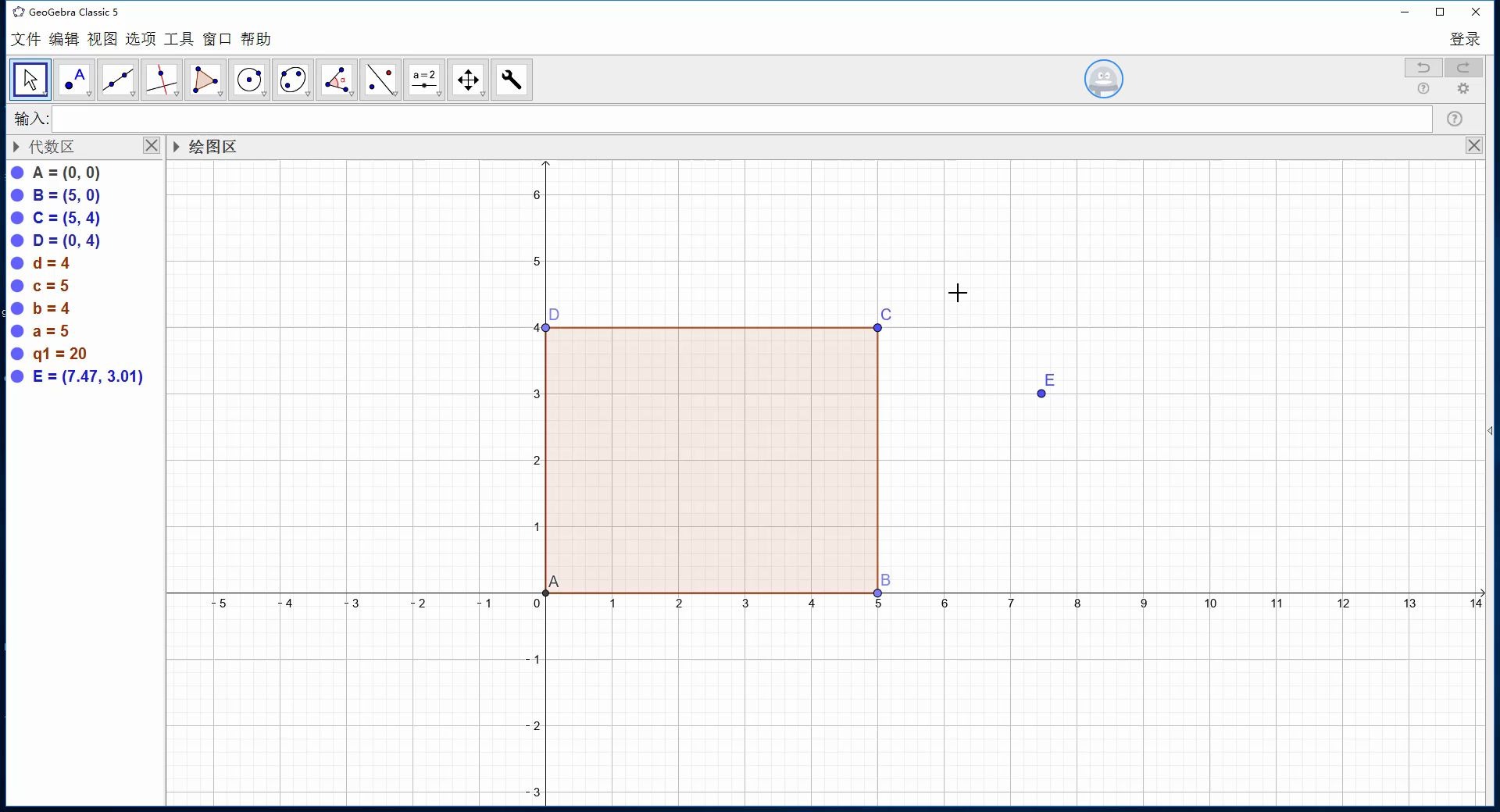Select the Perpendicular Line tool

coord(162,79)
